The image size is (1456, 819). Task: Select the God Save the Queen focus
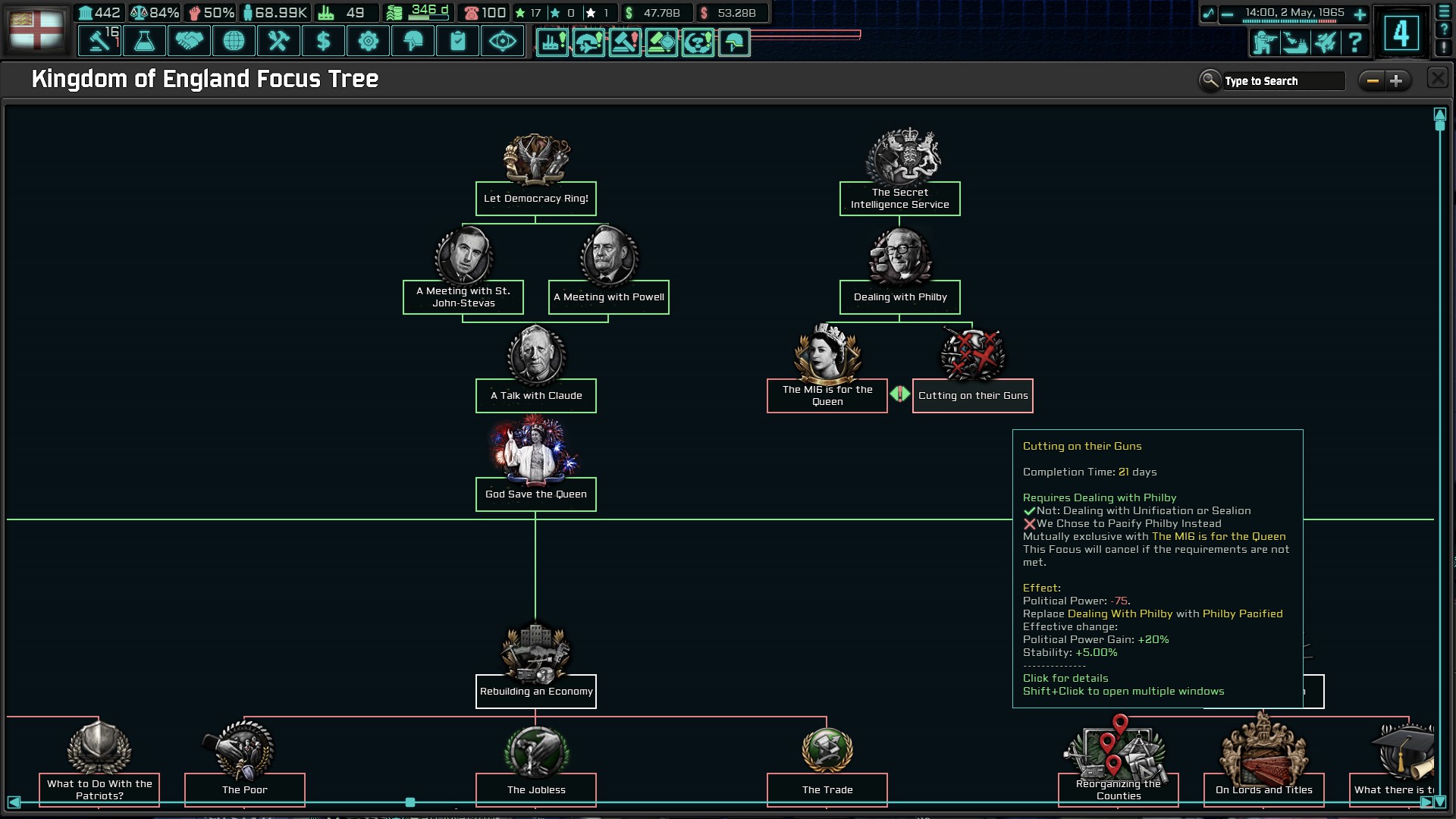[x=536, y=494]
